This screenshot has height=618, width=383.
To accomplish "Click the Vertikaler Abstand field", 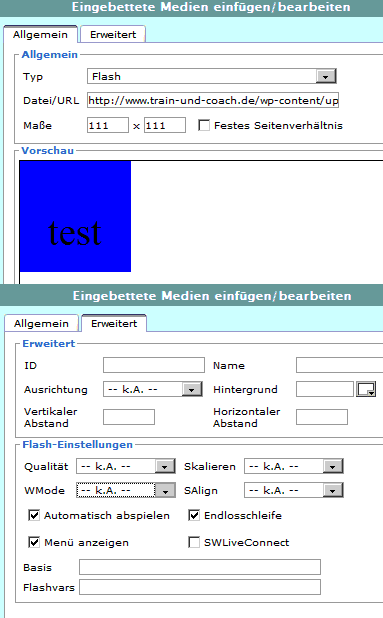I will click(129, 417).
